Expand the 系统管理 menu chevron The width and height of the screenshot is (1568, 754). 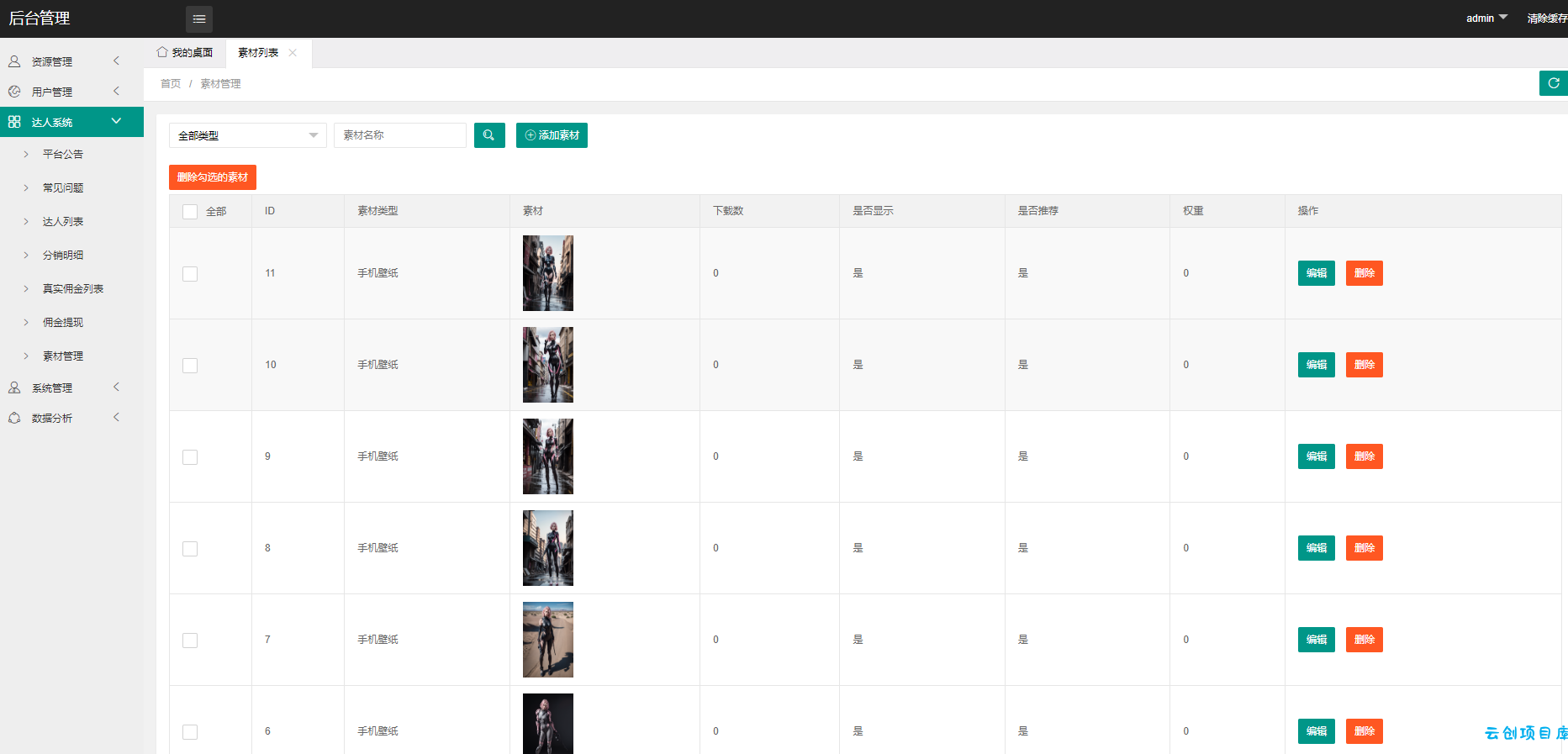[116, 388]
